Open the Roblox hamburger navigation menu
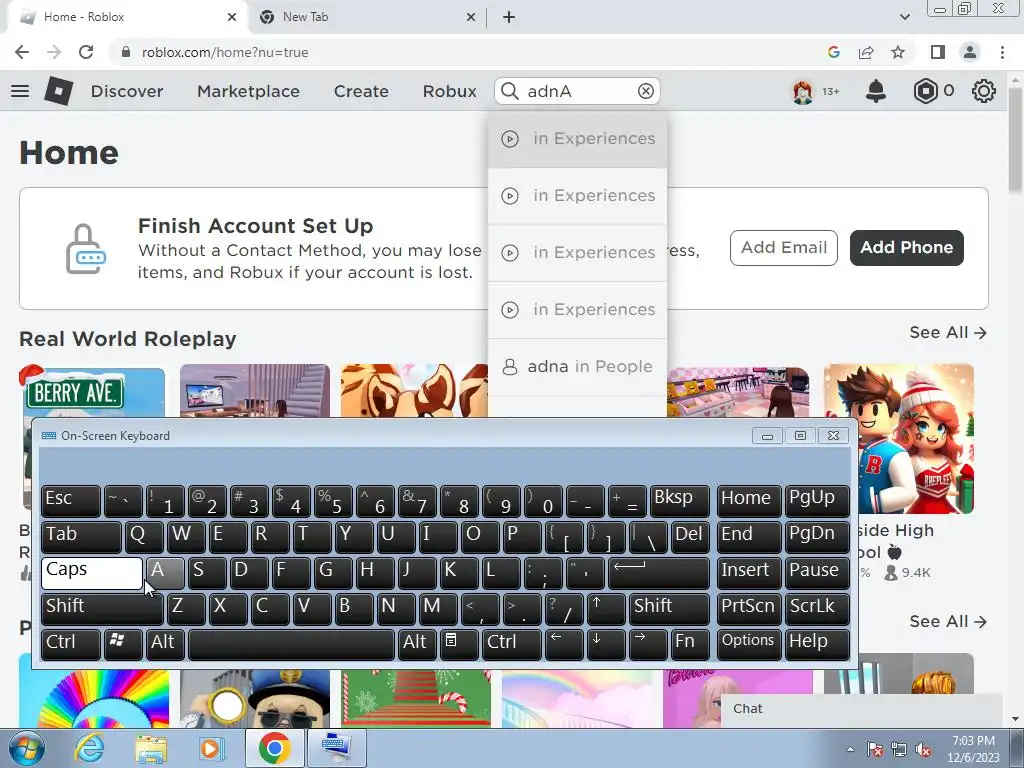 click(x=20, y=91)
